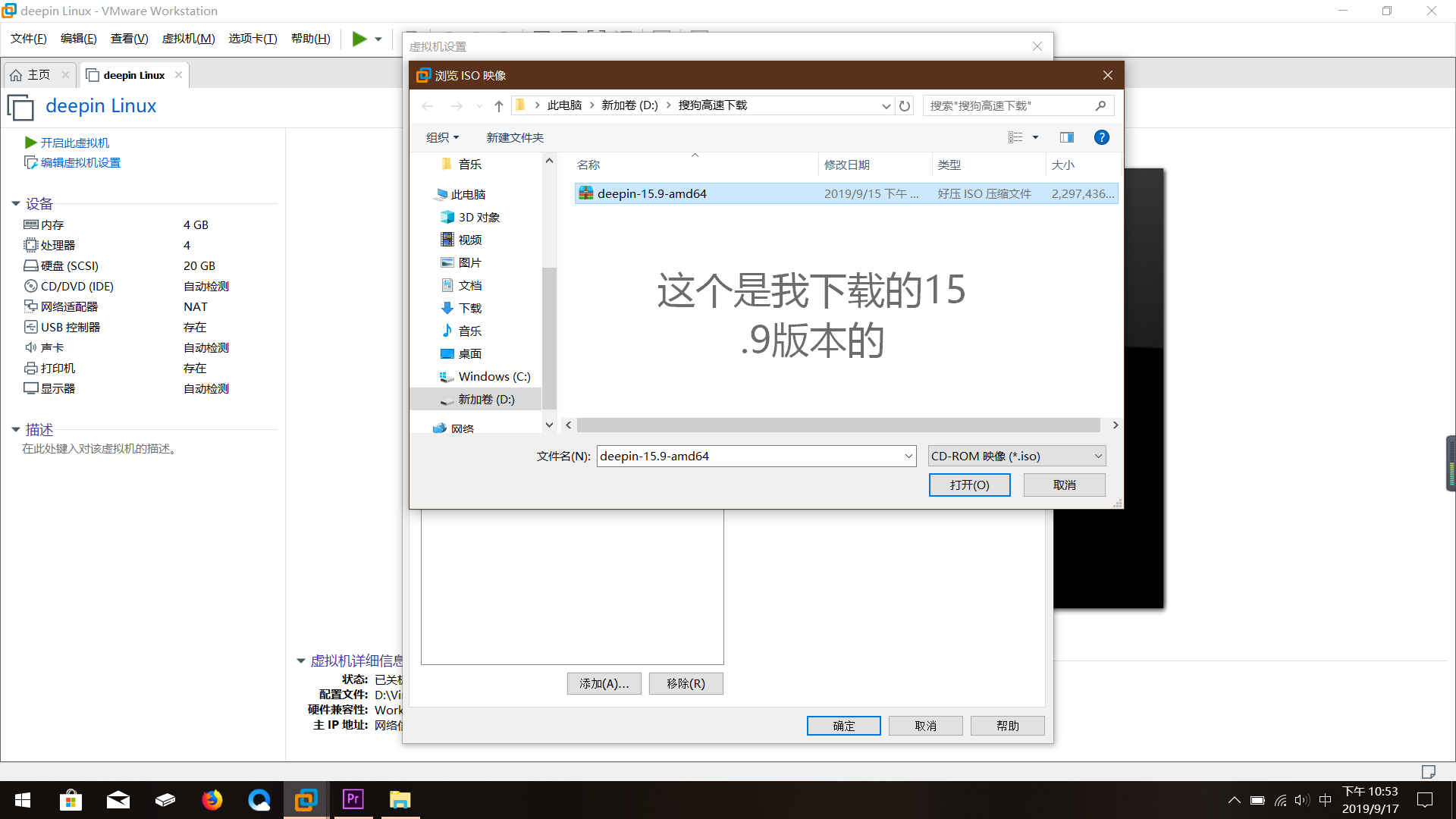Screen dimensions: 1456x819
Task: Select the 声卡 device icon
Action: 31,347
